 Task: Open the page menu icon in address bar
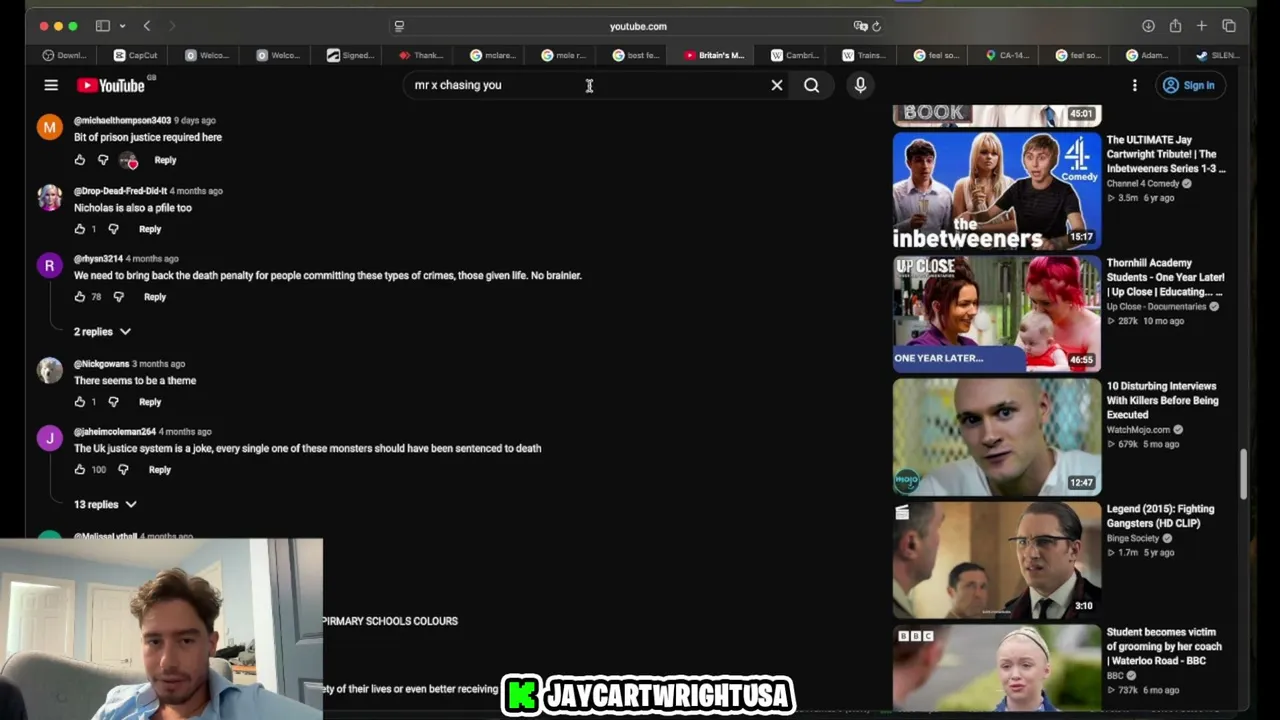tap(399, 26)
